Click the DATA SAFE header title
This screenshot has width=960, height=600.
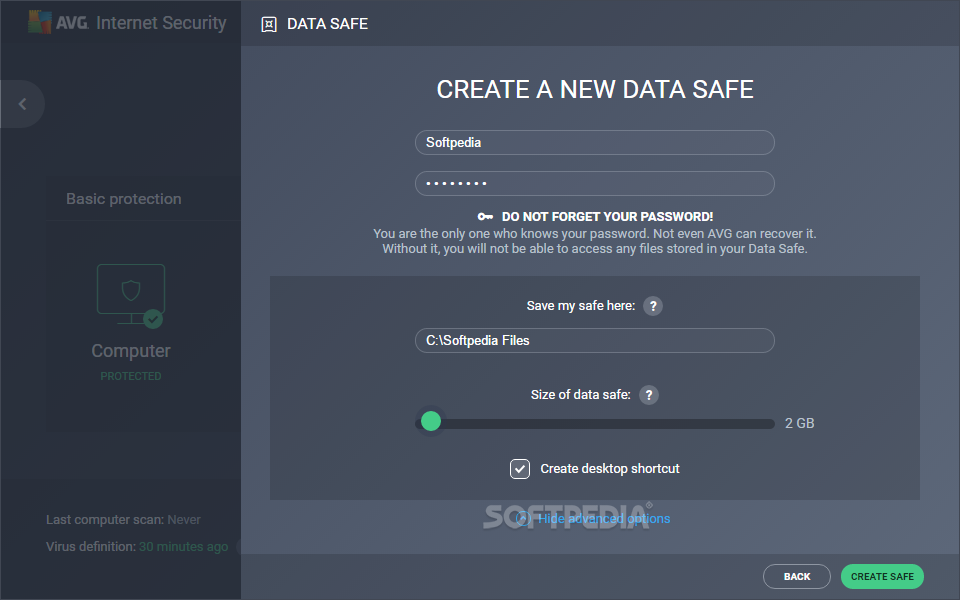pyautogui.click(x=328, y=24)
